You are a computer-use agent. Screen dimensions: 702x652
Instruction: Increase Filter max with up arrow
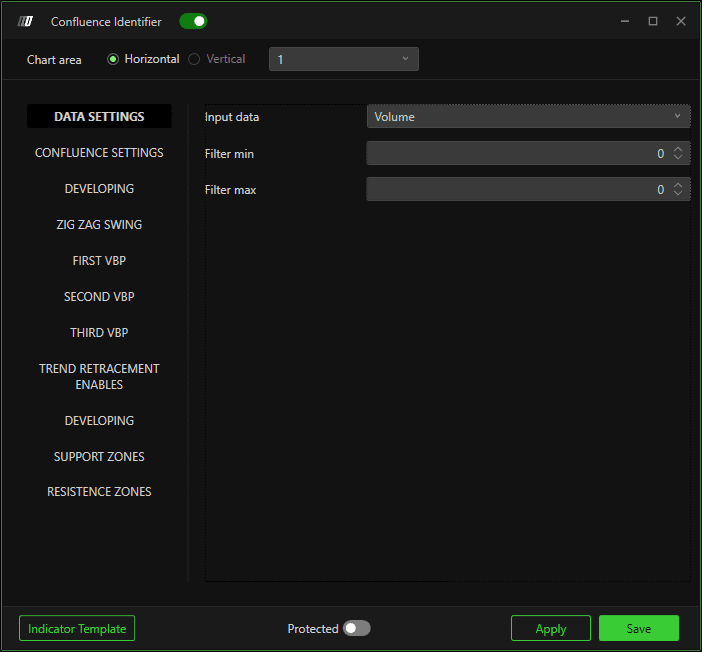point(678,184)
